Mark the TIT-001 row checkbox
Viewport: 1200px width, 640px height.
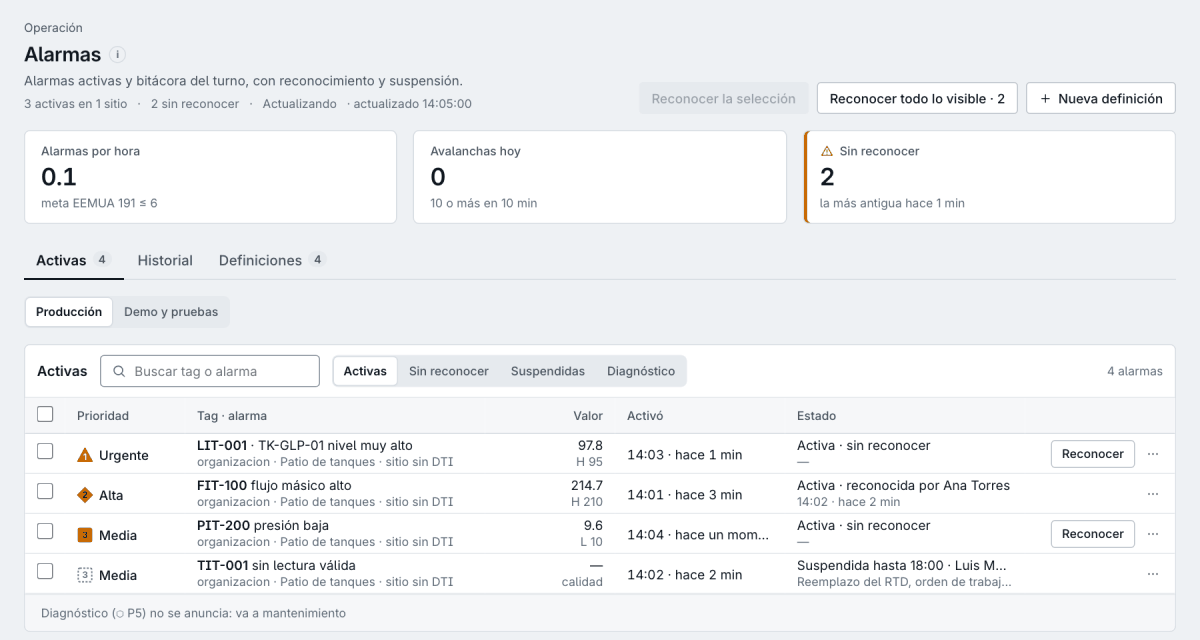(45, 571)
